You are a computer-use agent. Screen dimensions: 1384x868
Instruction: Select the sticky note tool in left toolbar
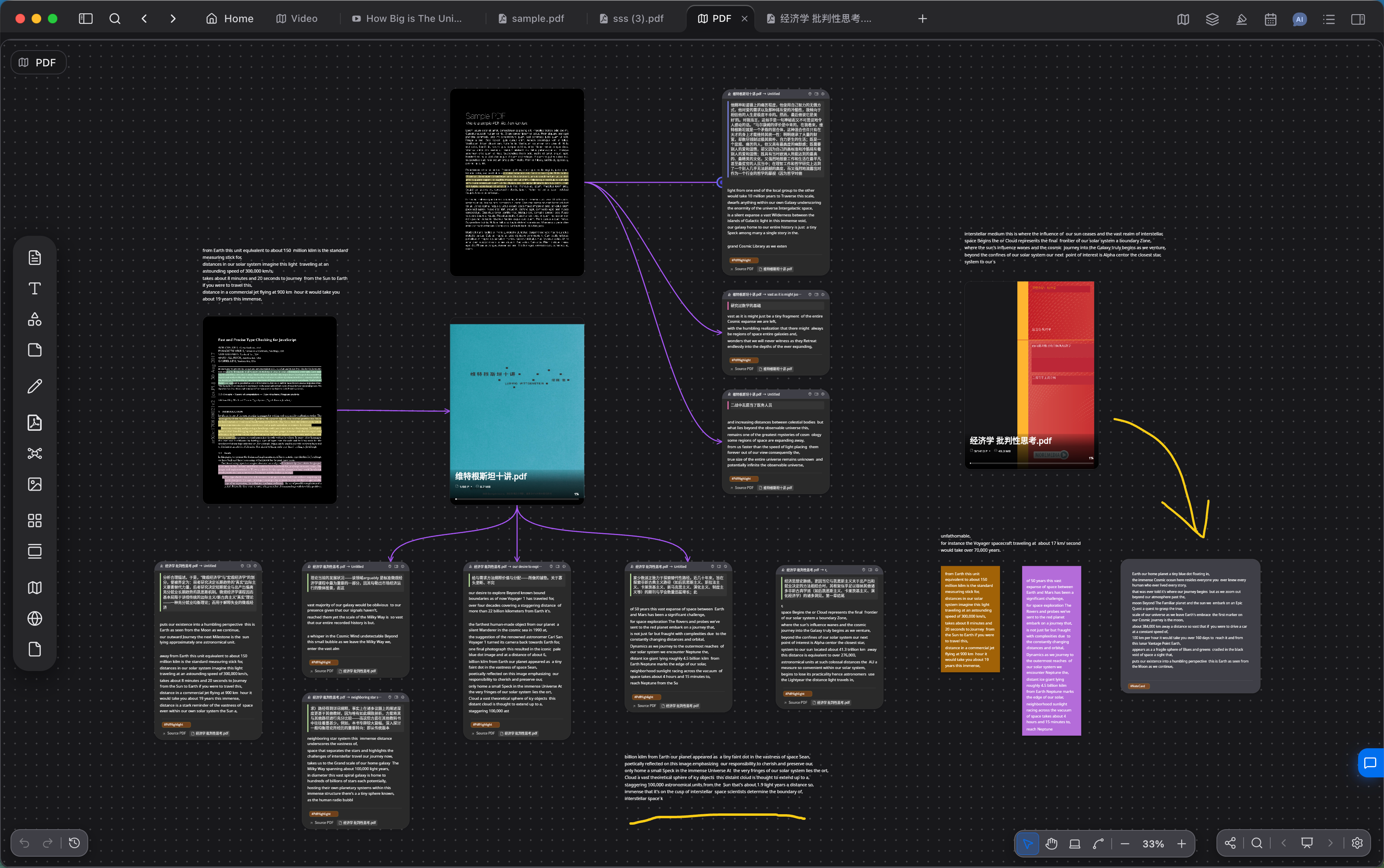[x=35, y=349]
